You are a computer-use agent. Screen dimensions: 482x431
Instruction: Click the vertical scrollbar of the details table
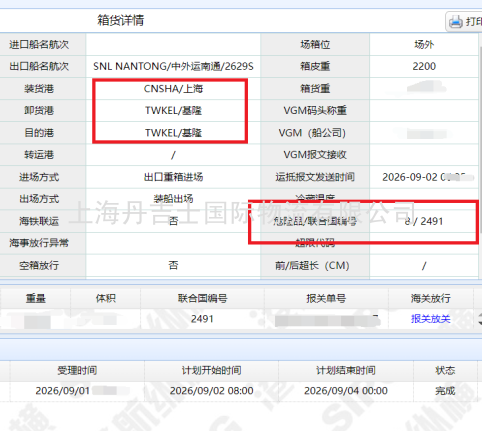point(480,140)
